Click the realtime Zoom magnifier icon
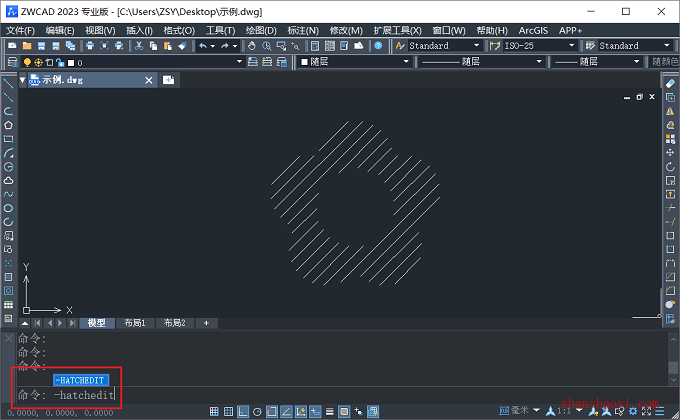Screen dimensions: 680x420 click(x=266, y=46)
